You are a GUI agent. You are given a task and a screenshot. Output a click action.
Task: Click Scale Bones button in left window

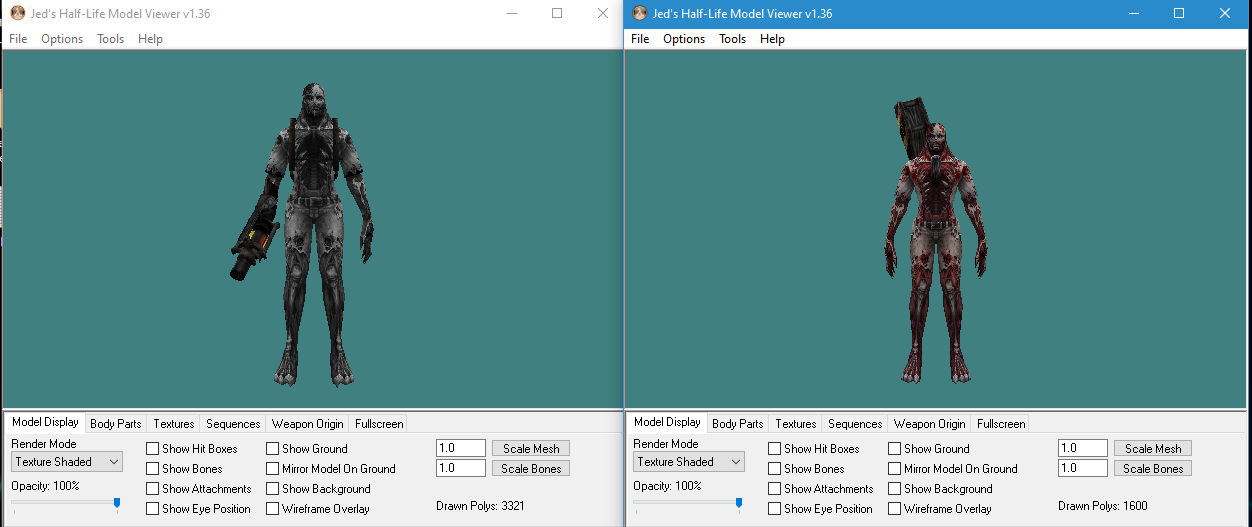531,469
